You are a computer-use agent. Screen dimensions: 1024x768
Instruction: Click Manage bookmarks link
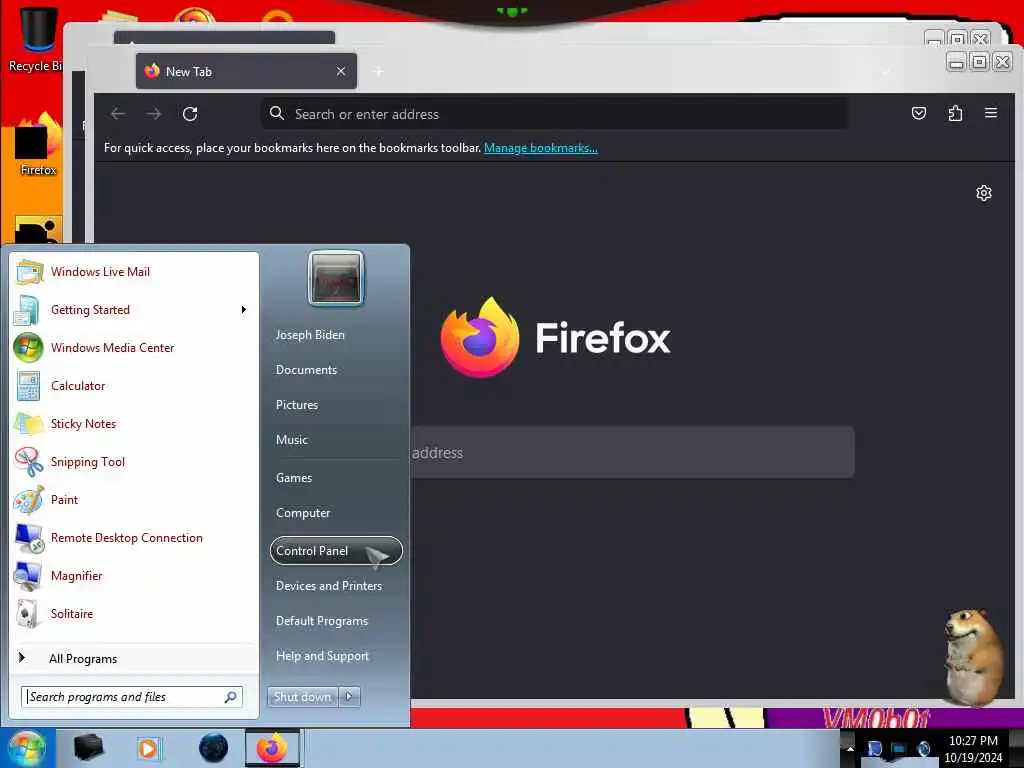pos(541,148)
